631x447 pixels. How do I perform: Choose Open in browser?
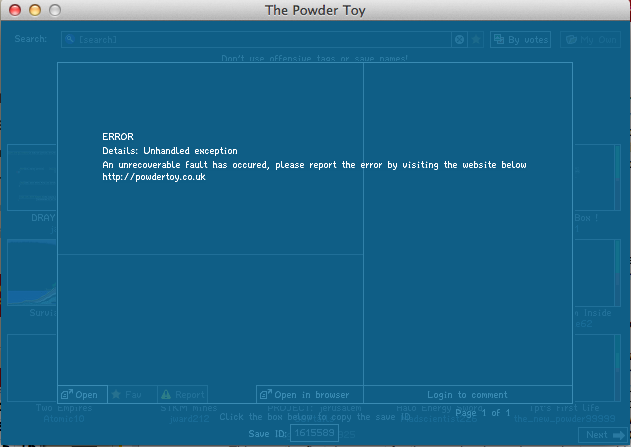310,395
